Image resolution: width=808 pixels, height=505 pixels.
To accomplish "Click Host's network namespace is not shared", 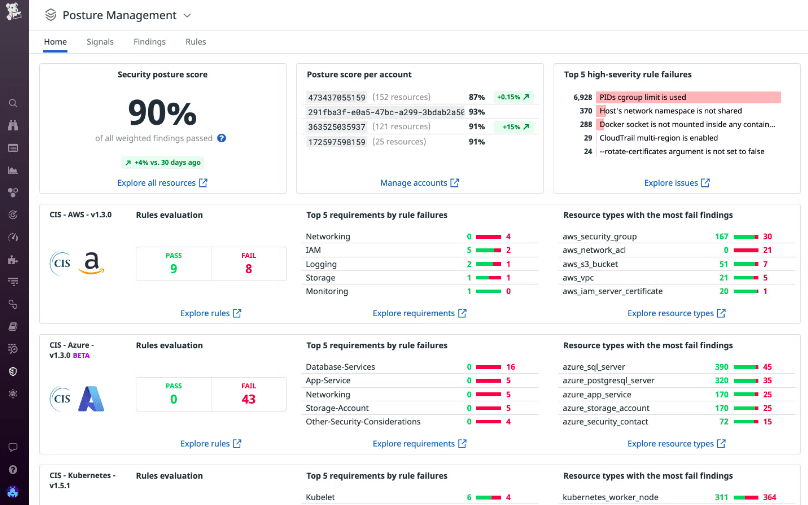I will [x=670, y=111].
